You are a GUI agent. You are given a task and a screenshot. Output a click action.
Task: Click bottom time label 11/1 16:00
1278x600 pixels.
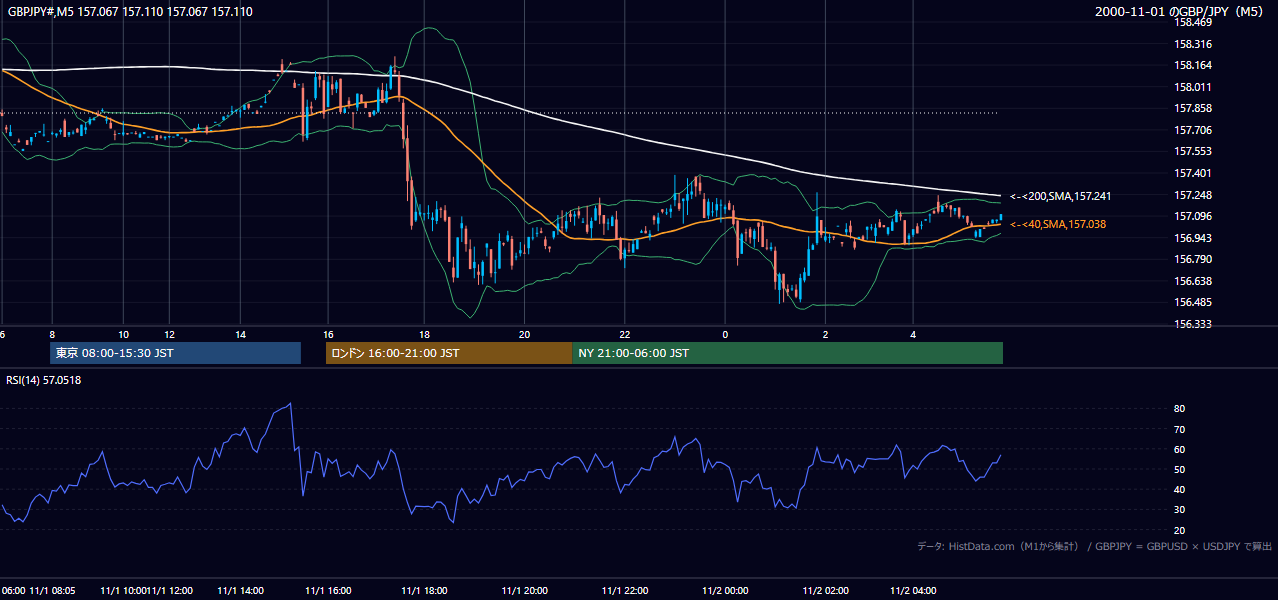point(326,591)
